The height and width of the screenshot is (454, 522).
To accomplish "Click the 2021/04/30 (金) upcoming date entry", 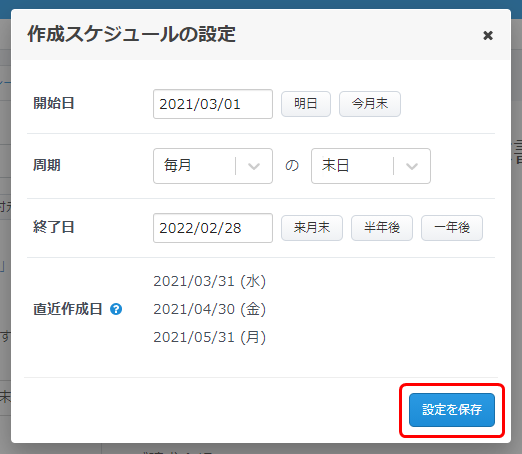I will pyautogui.click(x=209, y=309).
